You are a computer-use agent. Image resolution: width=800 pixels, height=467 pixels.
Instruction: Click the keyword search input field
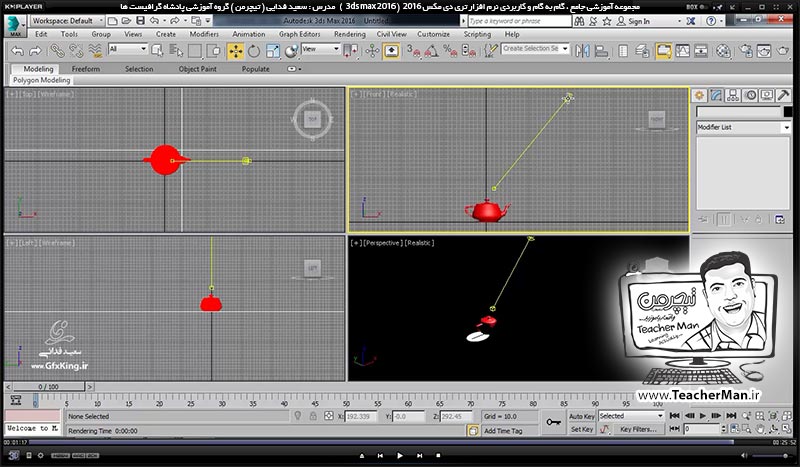click(x=519, y=21)
